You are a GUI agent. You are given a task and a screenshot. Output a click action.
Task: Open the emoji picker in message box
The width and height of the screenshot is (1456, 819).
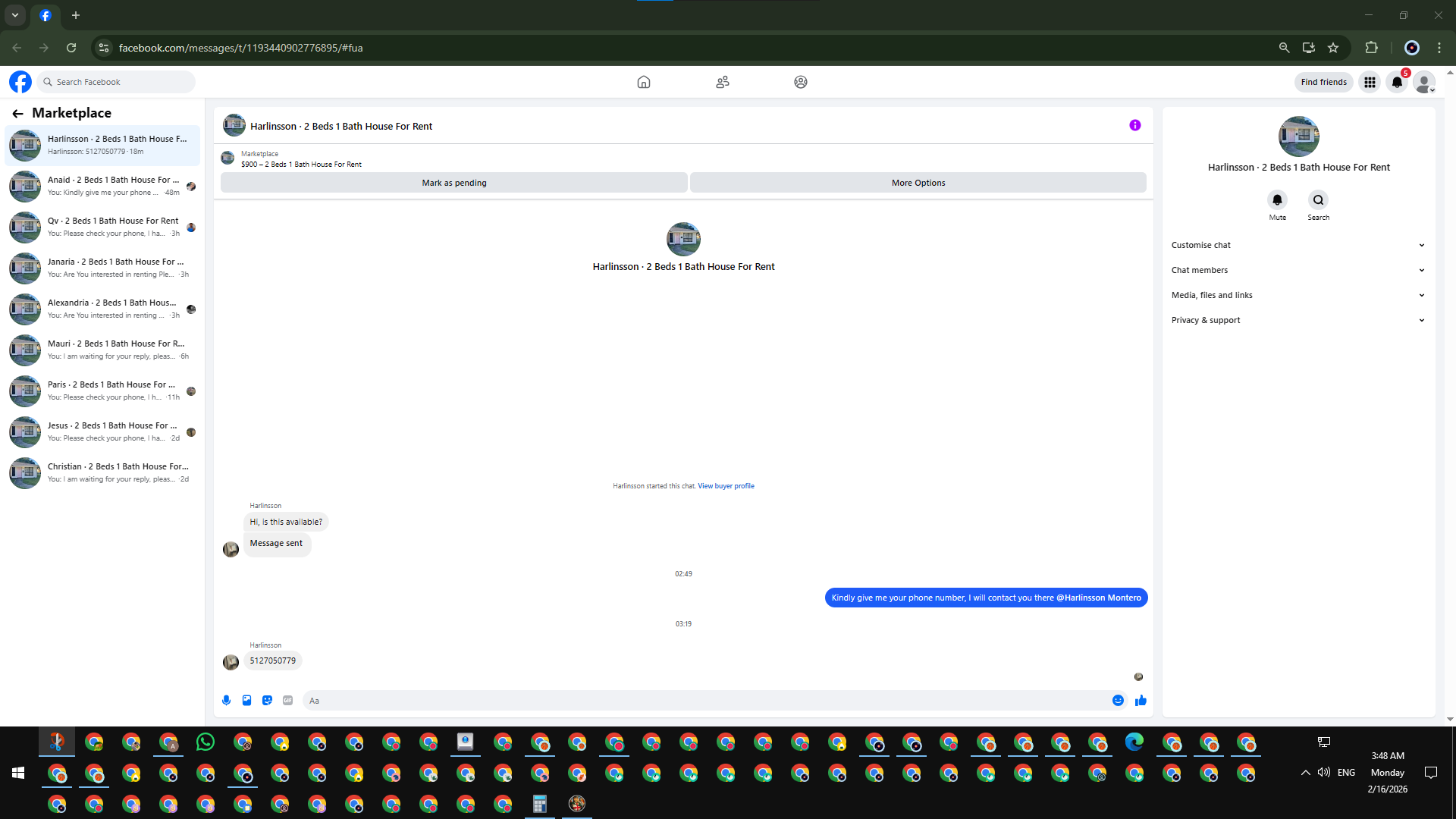pyautogui.click(x=1118, y=701)
